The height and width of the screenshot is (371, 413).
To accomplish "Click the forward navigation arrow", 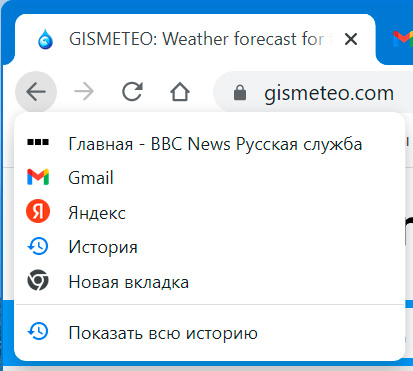I will pos(84,92).
